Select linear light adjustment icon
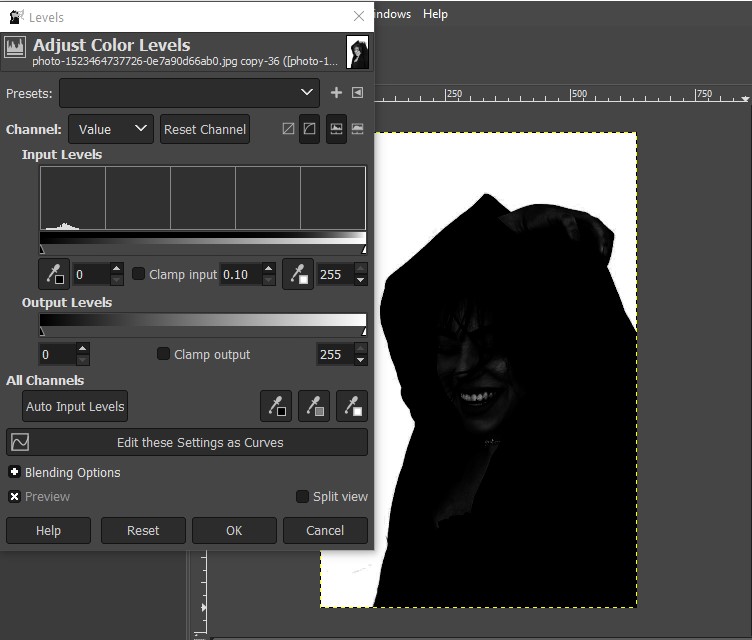The width and height of the screenshot is (752, 640). (x=288, y=129)
